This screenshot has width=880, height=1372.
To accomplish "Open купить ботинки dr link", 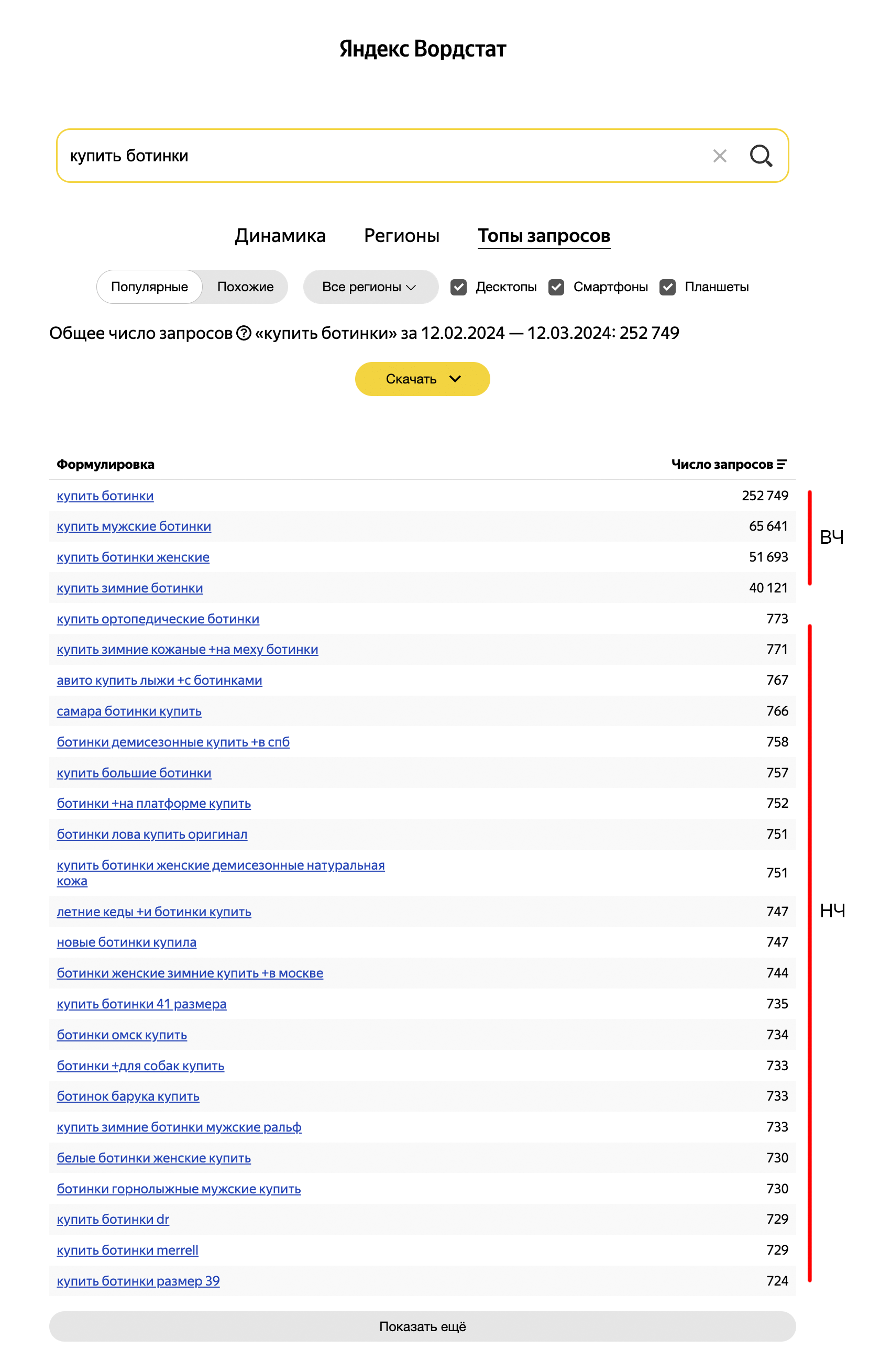I will click(113, 1219).
